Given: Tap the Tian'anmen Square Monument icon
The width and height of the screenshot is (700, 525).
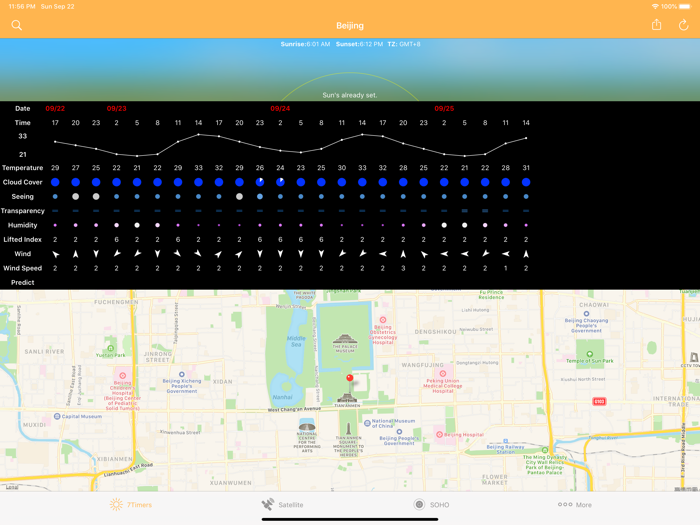Looking at the screenshot, I should 348,429.
